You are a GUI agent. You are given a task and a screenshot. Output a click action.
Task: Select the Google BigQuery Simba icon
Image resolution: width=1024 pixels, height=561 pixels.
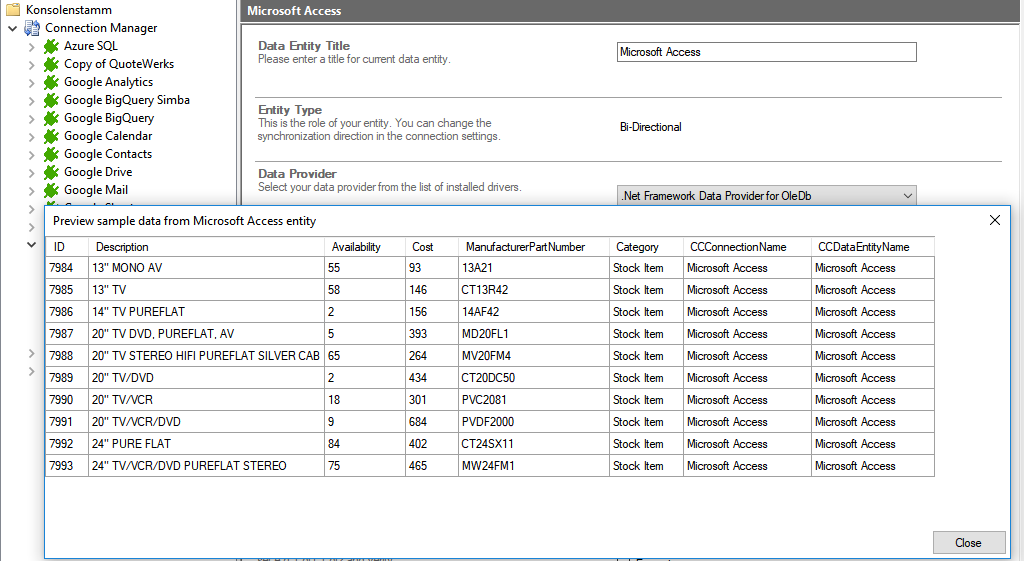tap(51, 100)
